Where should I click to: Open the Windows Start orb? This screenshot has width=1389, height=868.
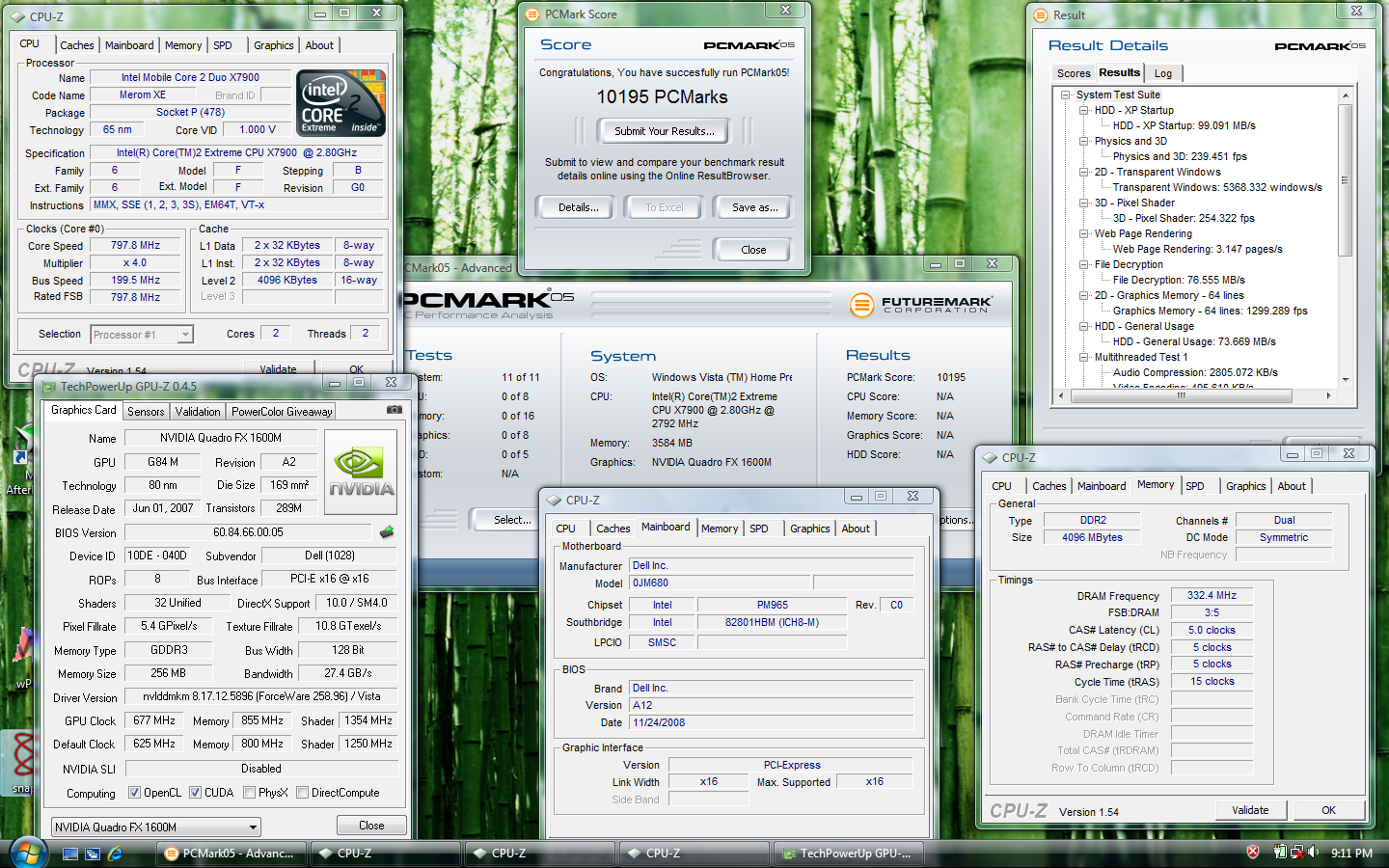coord(29,854)
